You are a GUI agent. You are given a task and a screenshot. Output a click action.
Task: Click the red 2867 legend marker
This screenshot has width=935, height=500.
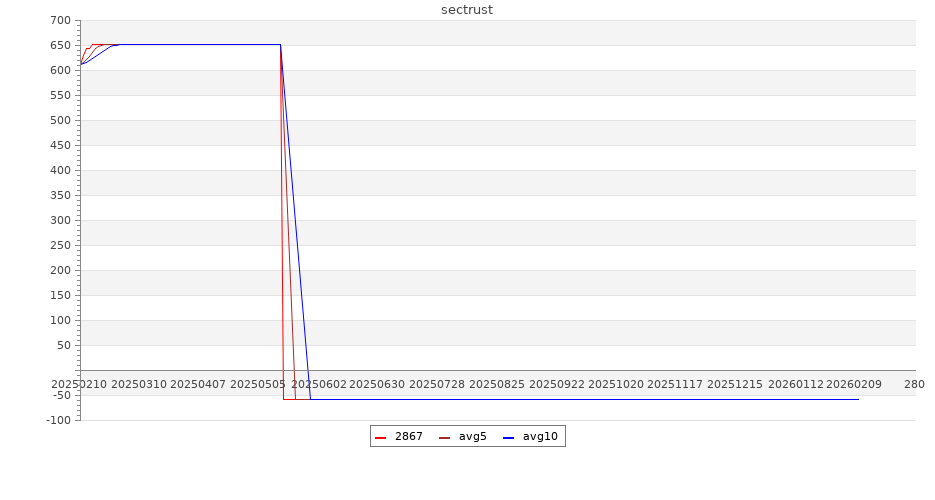coord(380,437)
